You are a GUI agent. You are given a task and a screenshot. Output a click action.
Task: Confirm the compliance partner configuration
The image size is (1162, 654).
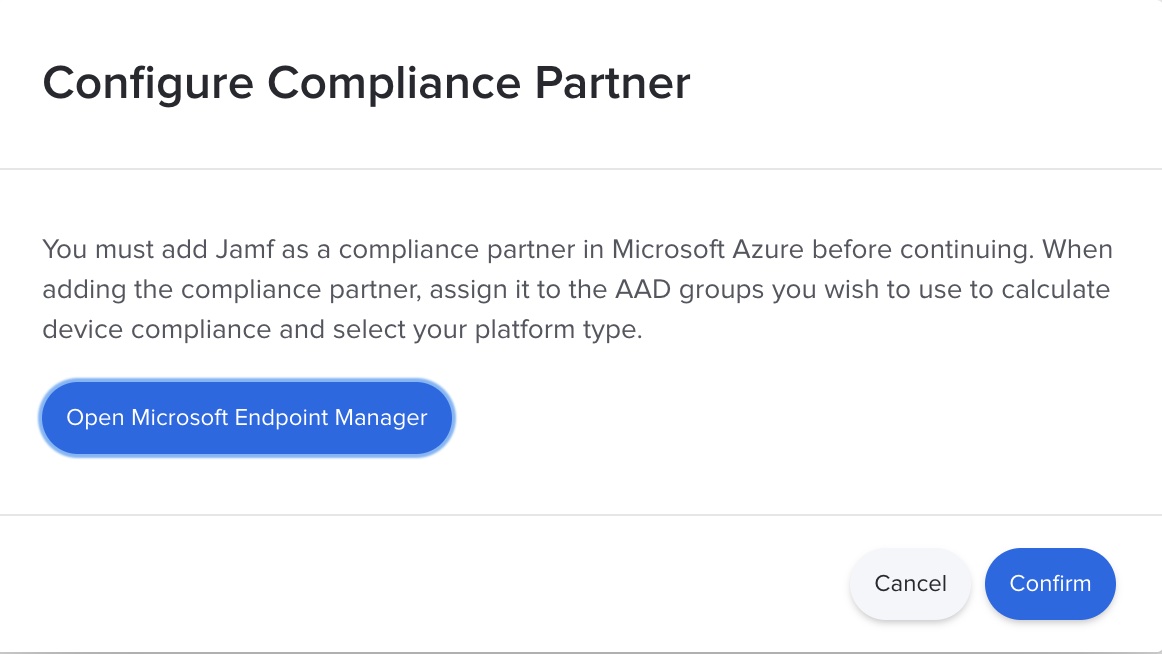(x=1050, y=584)
